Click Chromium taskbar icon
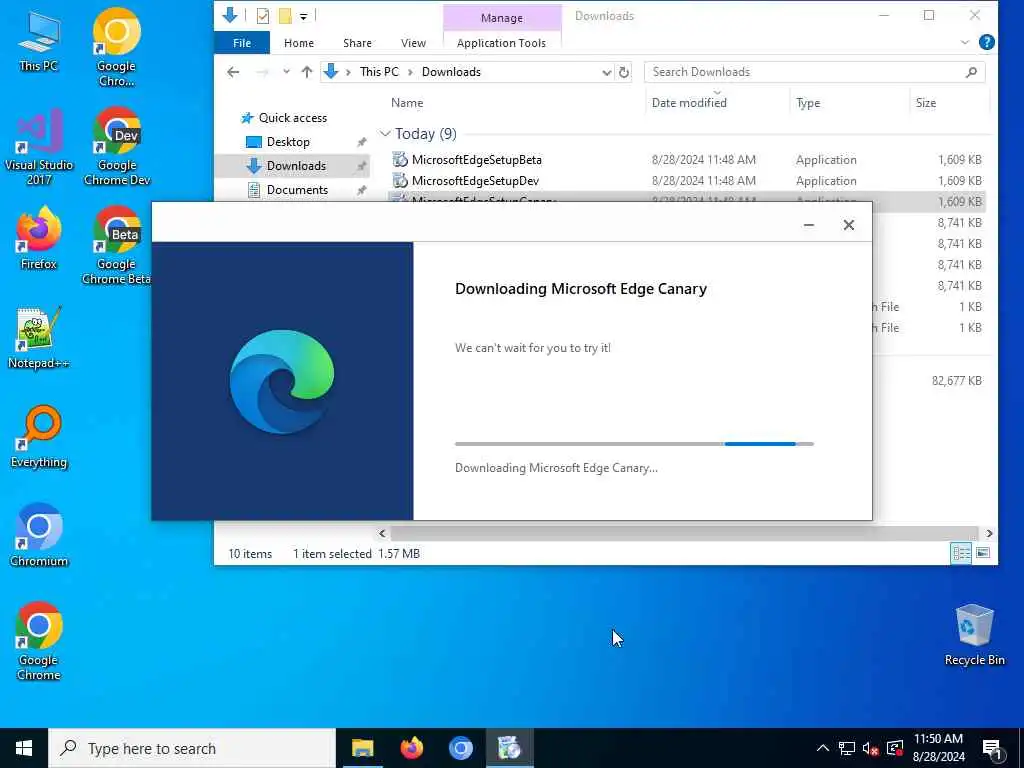The image size is (1024, 768). (x=460, y=748)
